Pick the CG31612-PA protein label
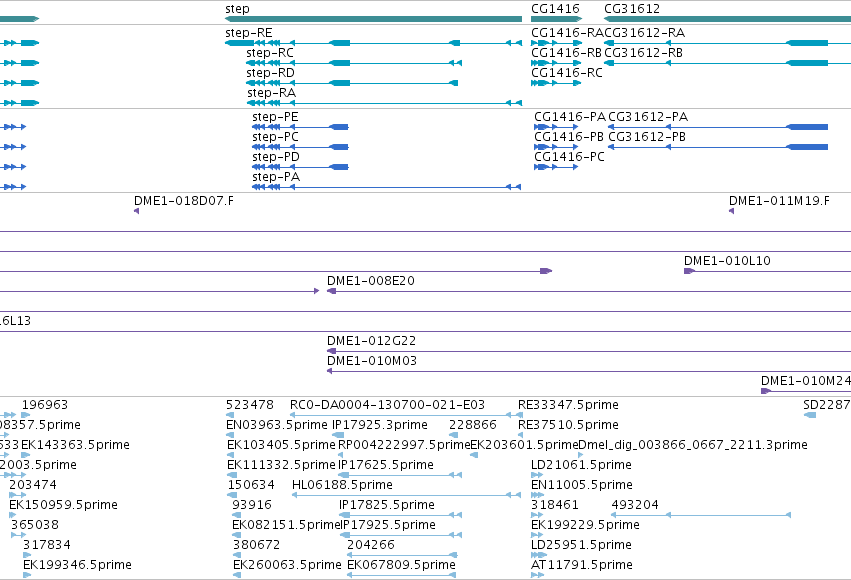851x580 pixels. point(648,117)
